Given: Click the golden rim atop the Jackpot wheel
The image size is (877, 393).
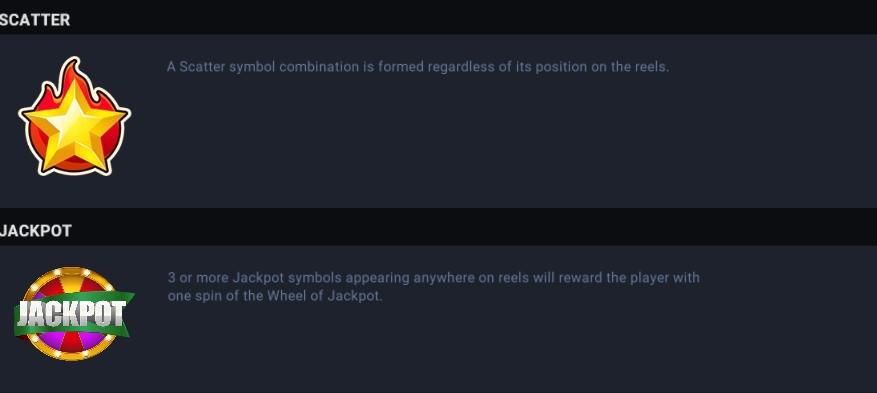Looking at the screenshot, I should click(x=72, y=271).
